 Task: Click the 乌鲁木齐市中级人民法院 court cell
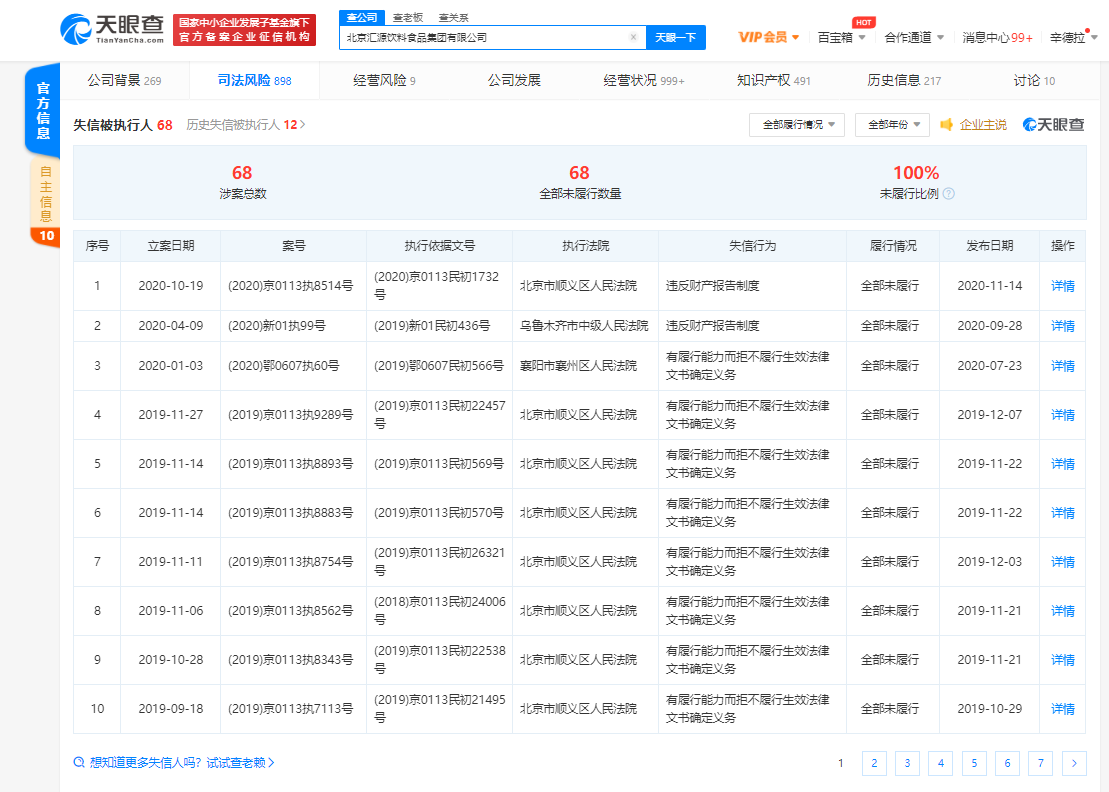584,326
